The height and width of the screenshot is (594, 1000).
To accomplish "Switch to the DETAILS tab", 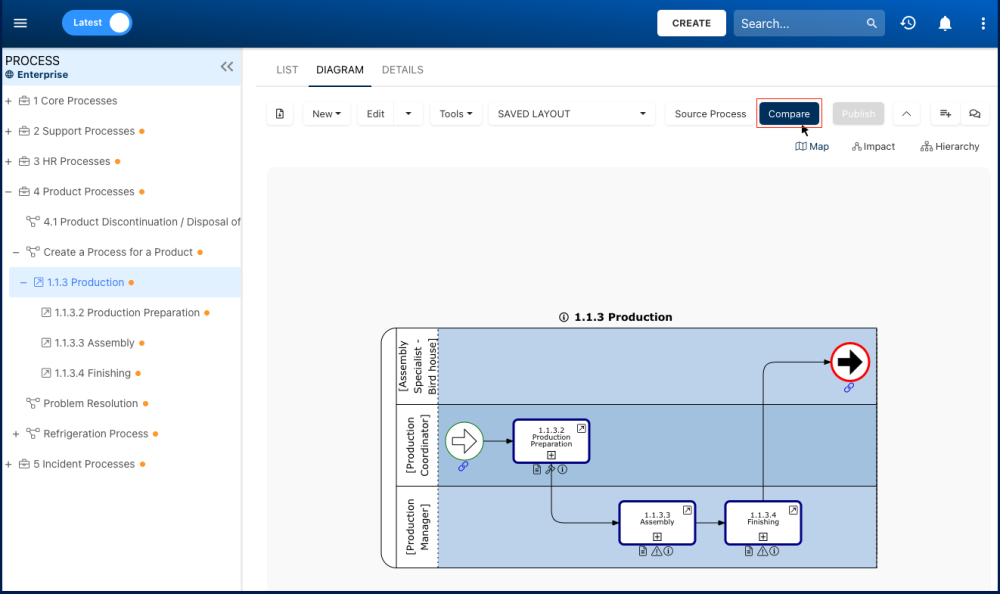I will (x=402, y=70).
